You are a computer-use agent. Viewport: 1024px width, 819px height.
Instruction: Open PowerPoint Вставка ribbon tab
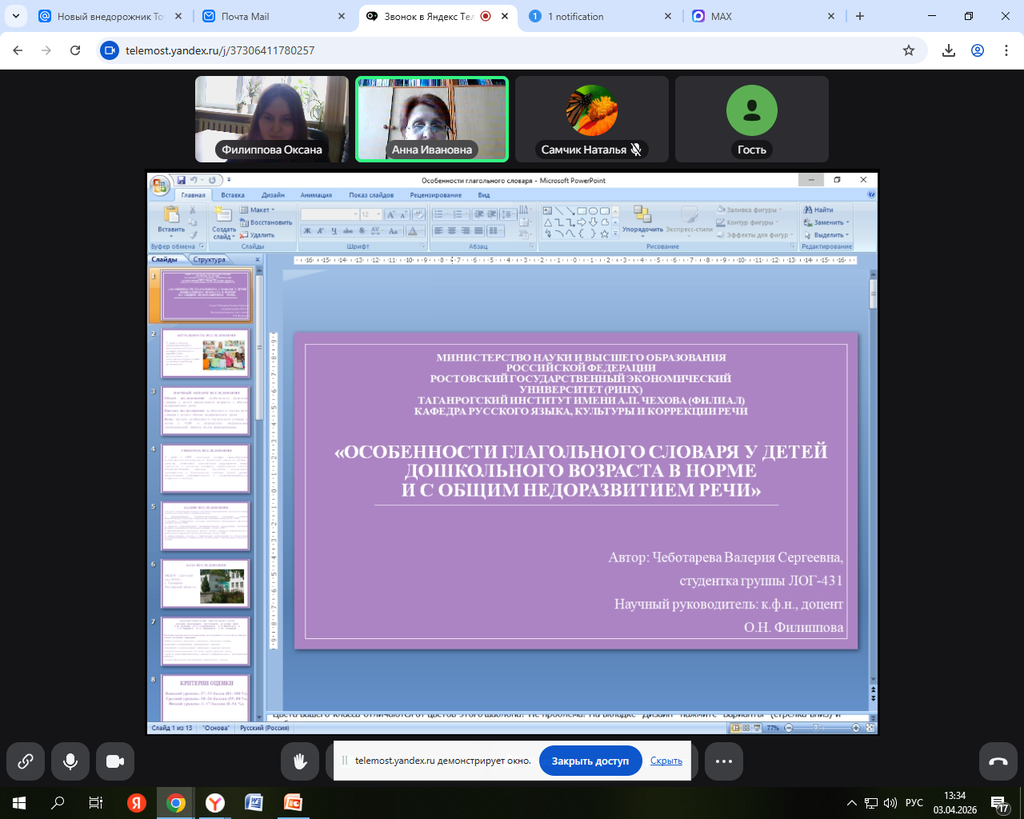pos(232,195)
